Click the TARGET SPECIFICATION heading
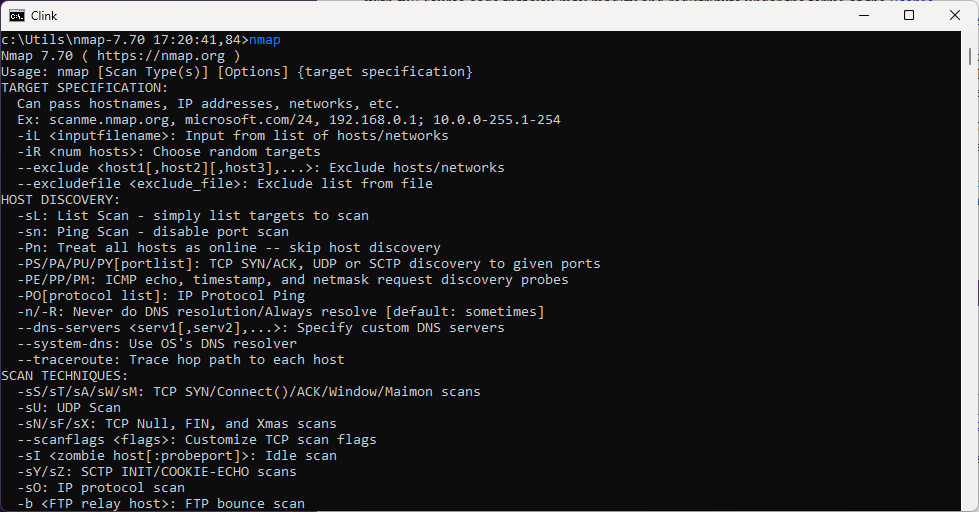979x512 pixels. [84, 88]
